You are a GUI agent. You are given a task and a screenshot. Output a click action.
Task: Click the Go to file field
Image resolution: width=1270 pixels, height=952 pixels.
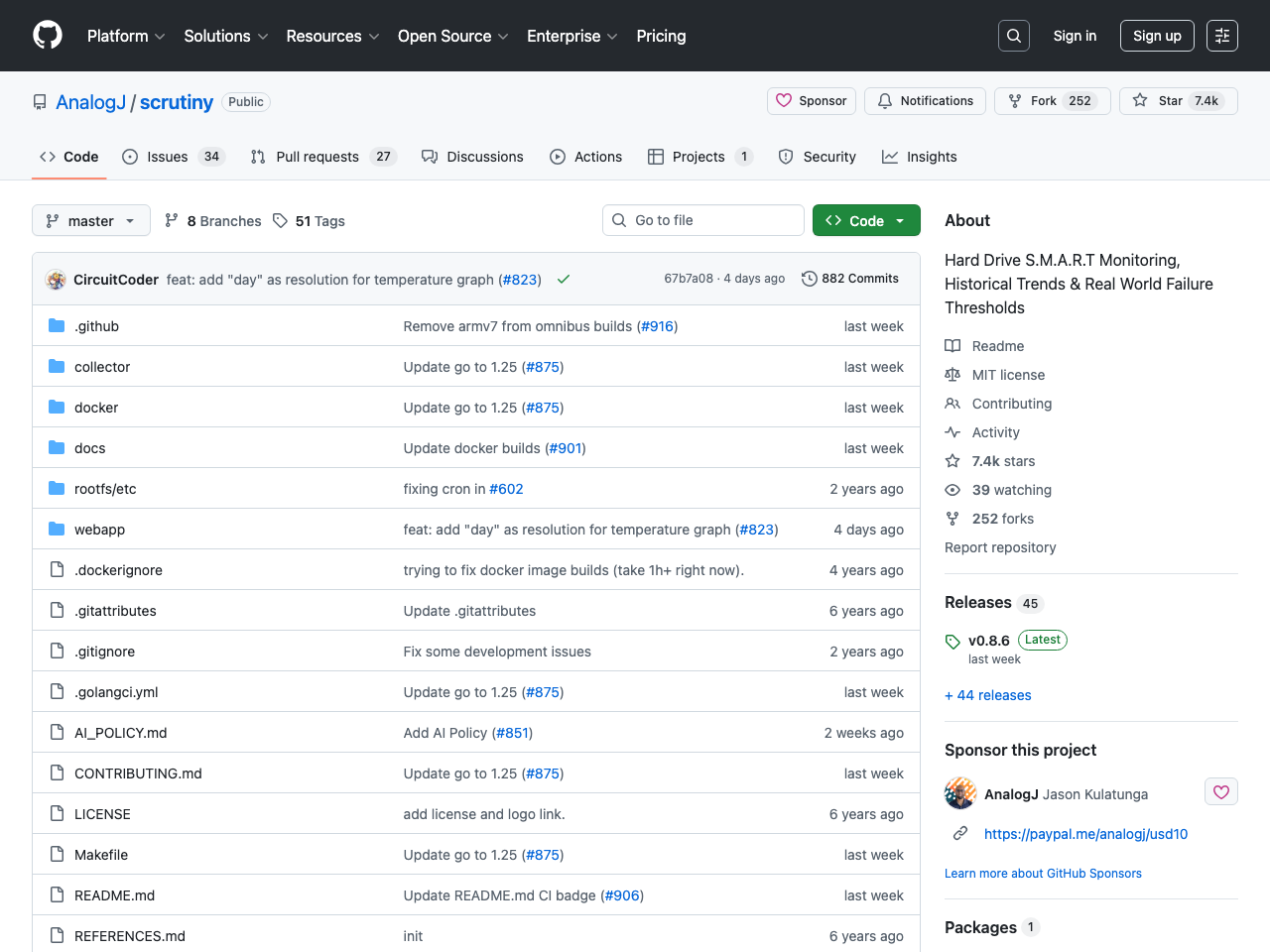pos(702,220)
